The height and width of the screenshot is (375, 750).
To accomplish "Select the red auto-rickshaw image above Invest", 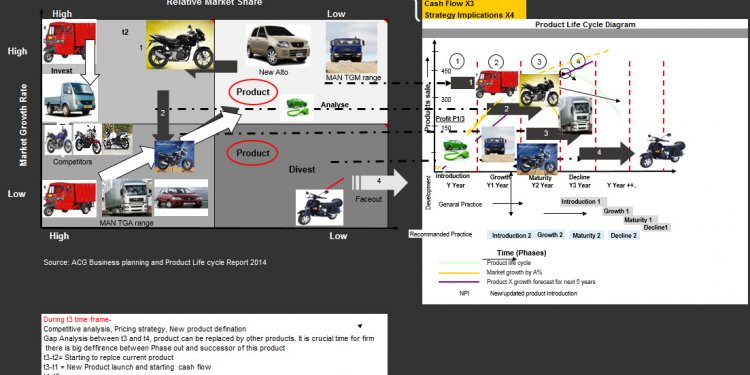I will pyautogui.click(x=69, y=42).
